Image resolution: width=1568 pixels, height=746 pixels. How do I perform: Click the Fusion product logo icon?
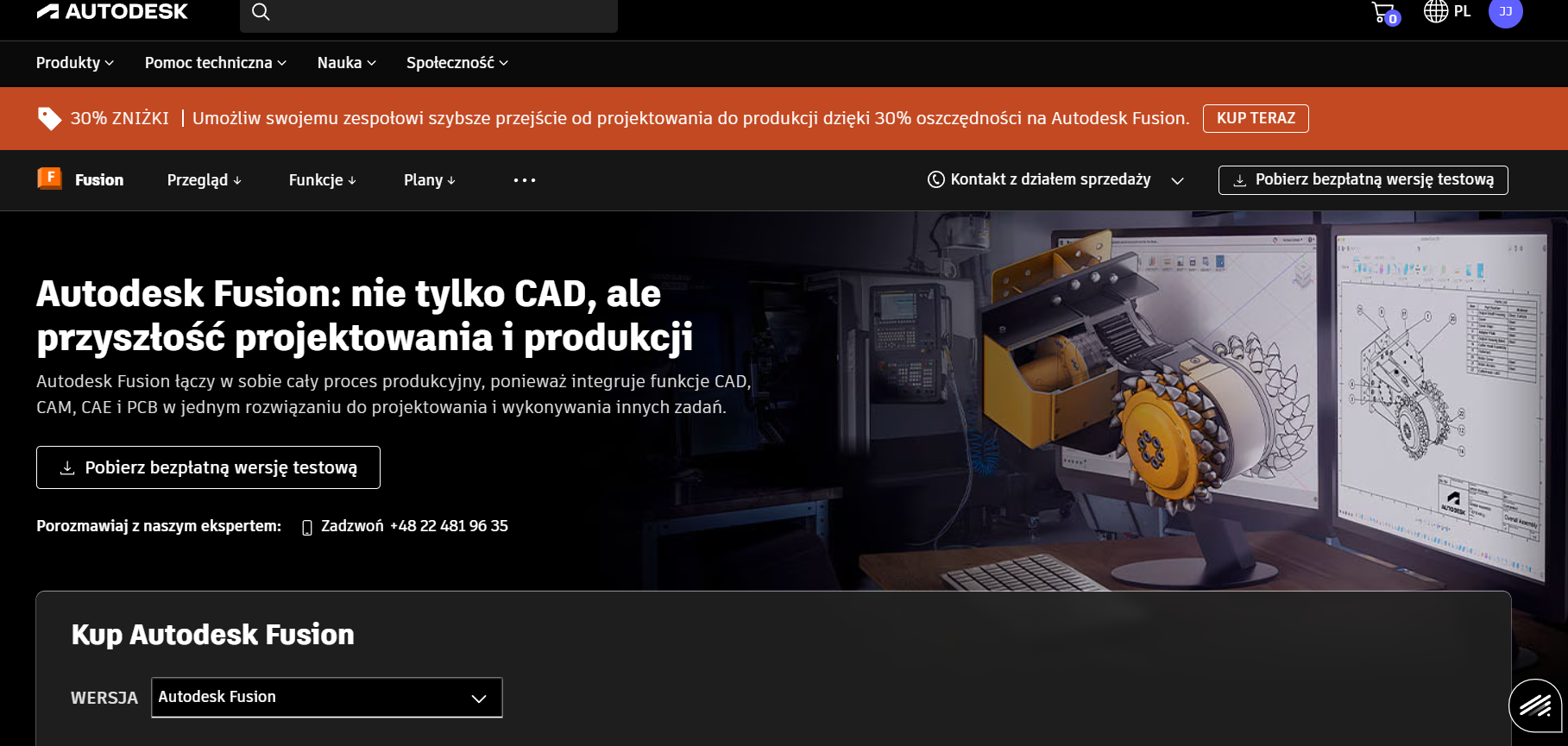[x=49, y=179]
